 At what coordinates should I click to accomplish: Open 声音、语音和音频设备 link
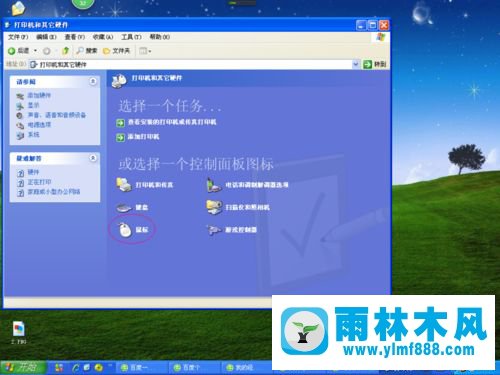51,115
